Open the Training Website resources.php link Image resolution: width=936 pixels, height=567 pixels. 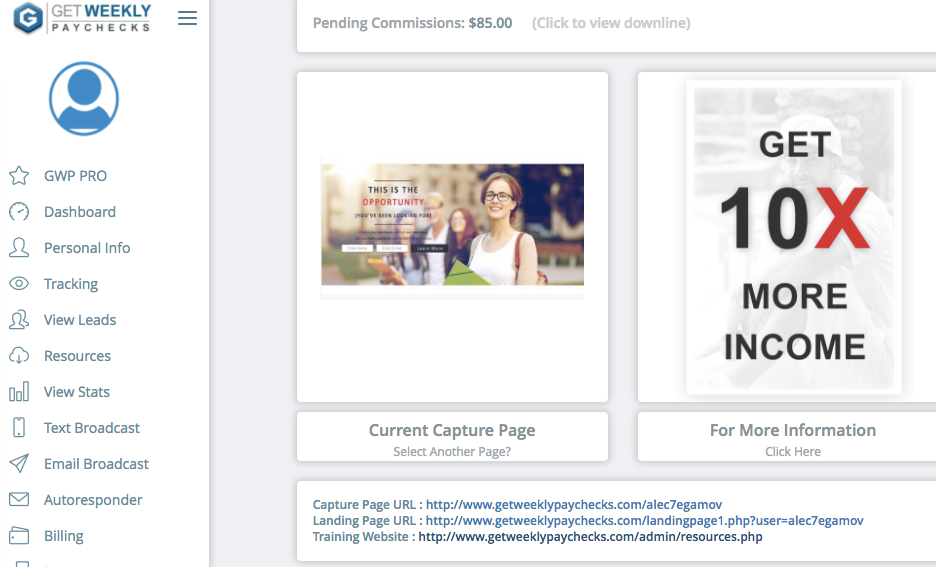(590, 537)
